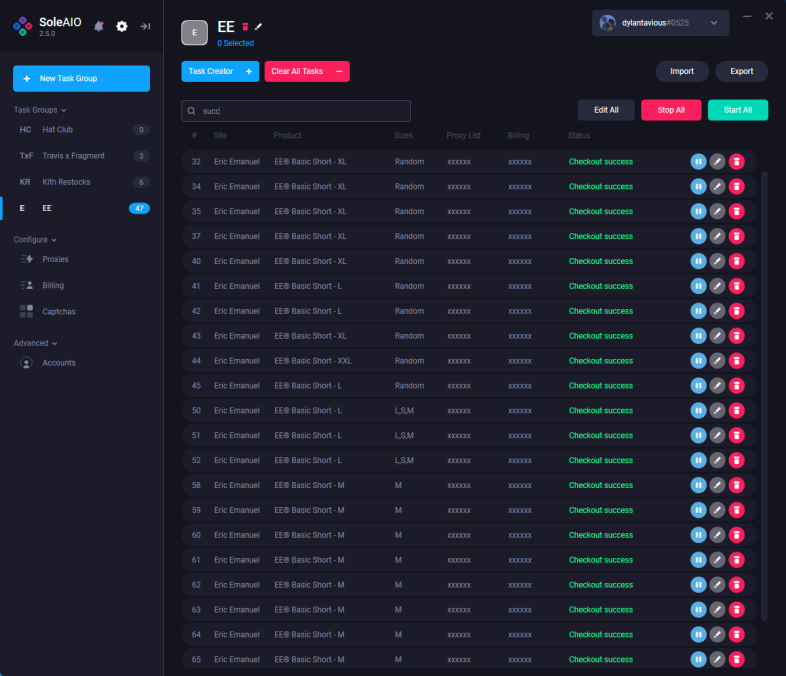Screen dimensions: 786x676
Task: Delete task 62
Action: tap(736, 585)
